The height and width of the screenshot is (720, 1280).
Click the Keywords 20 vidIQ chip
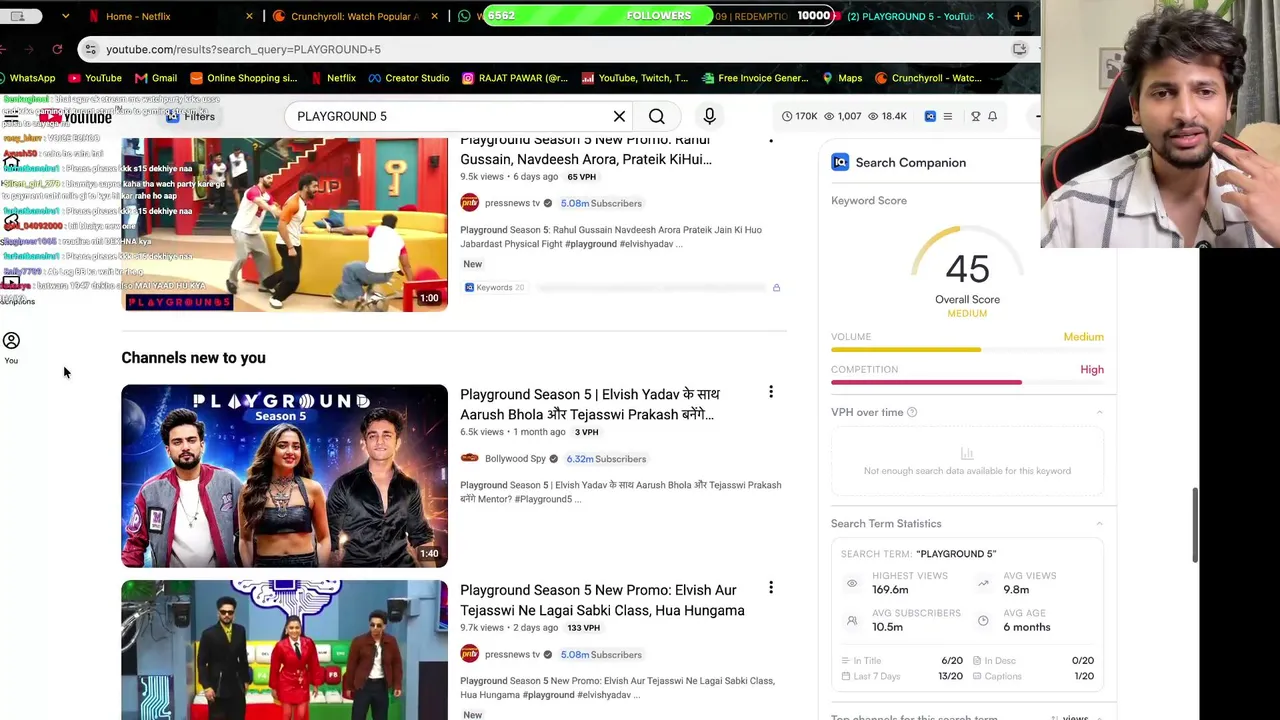[x=494, y=288]
